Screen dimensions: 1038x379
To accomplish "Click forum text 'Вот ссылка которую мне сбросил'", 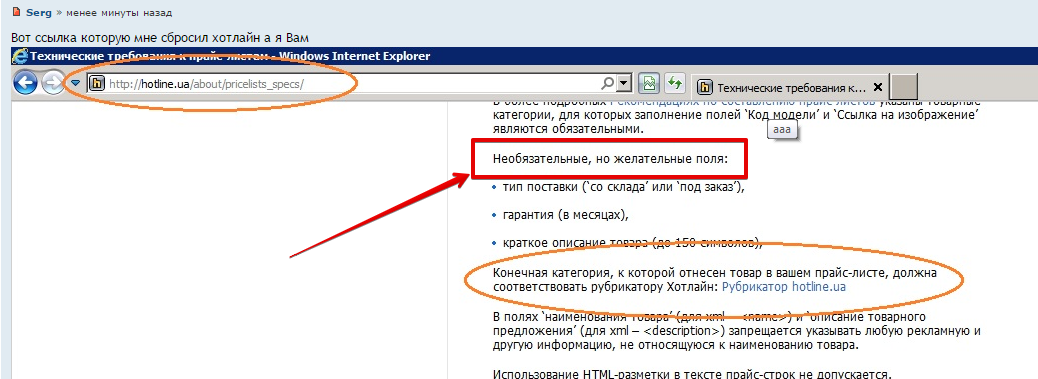I will point(160,38).
